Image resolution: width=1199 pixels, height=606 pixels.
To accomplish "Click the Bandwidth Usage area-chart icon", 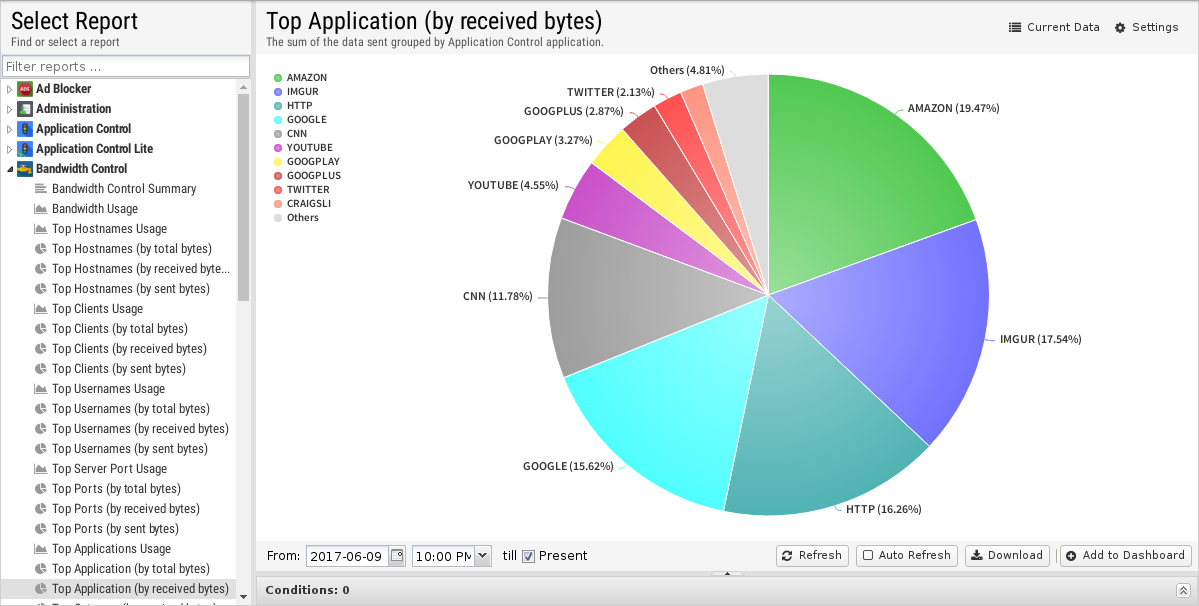I will pyautogui.click(x=41, y=208).
